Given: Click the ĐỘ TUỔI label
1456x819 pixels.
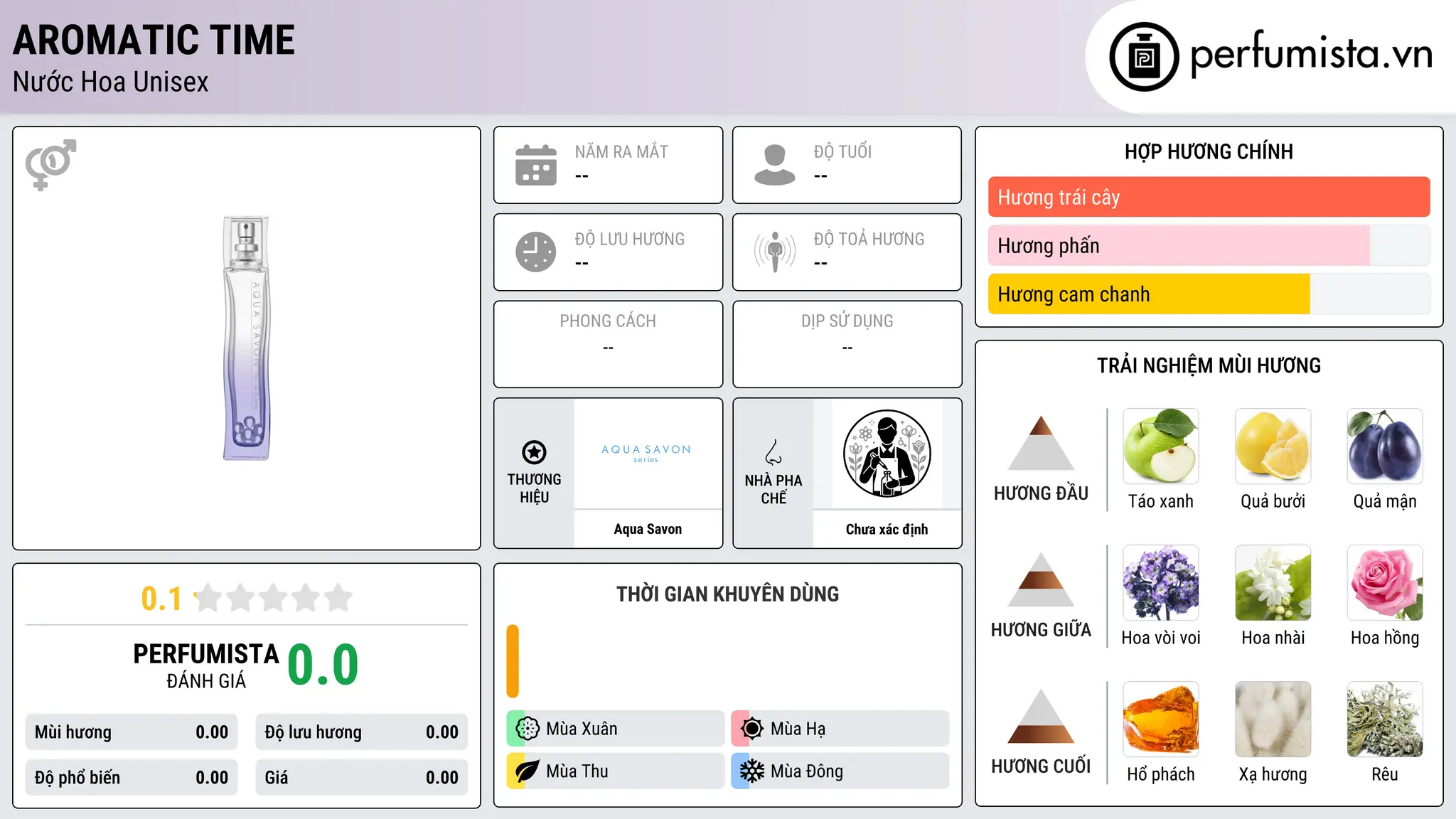Looking at the screenshot, I should coord(842,151).
